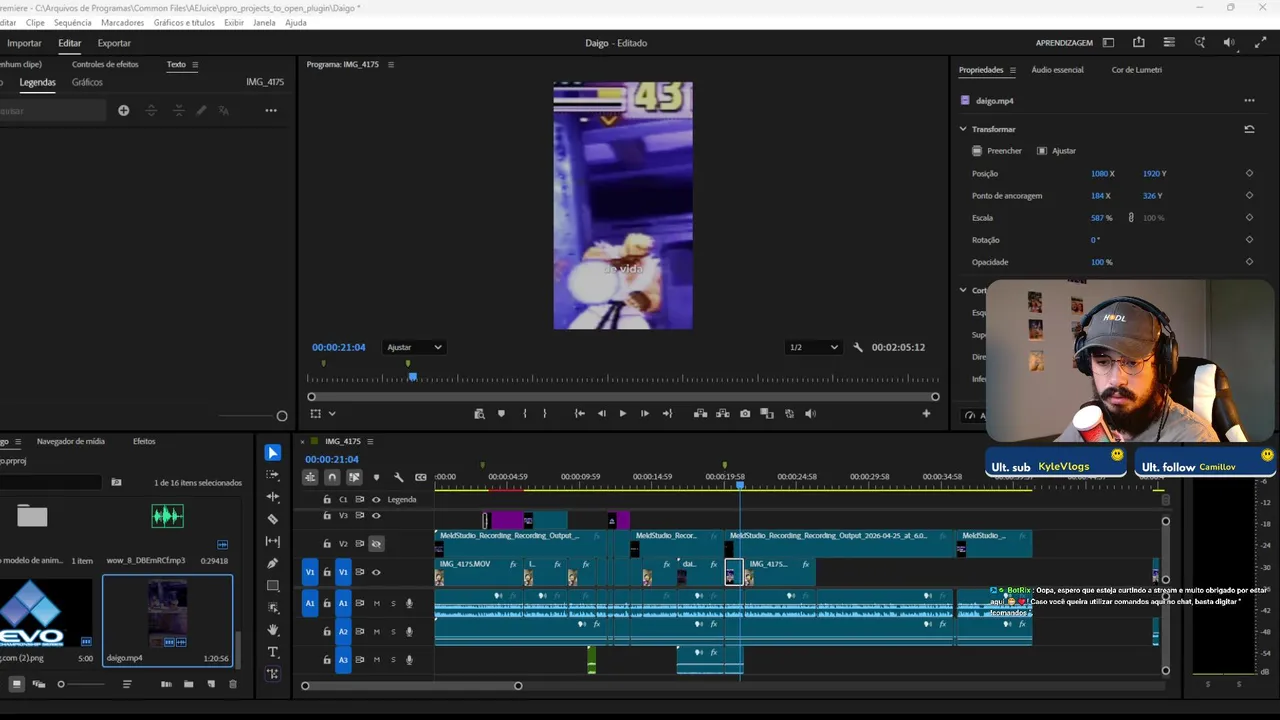This screenshot has height=720, width=1280.
Task: Open the Sequência menu
Action: (72, 22)
